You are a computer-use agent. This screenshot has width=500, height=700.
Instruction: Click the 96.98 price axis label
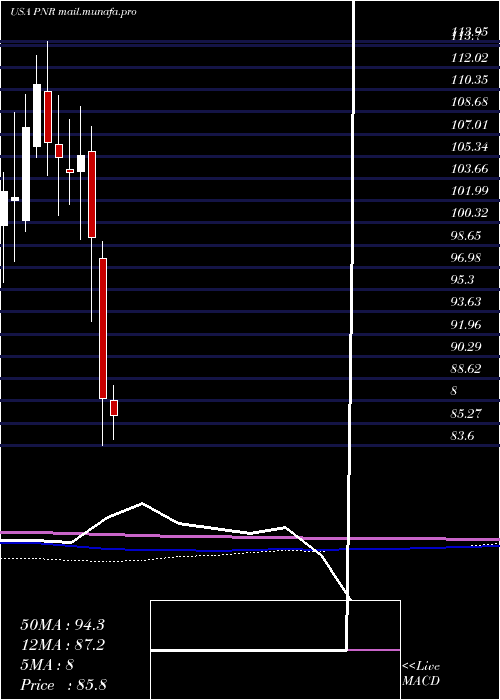[x=466, y=258]
